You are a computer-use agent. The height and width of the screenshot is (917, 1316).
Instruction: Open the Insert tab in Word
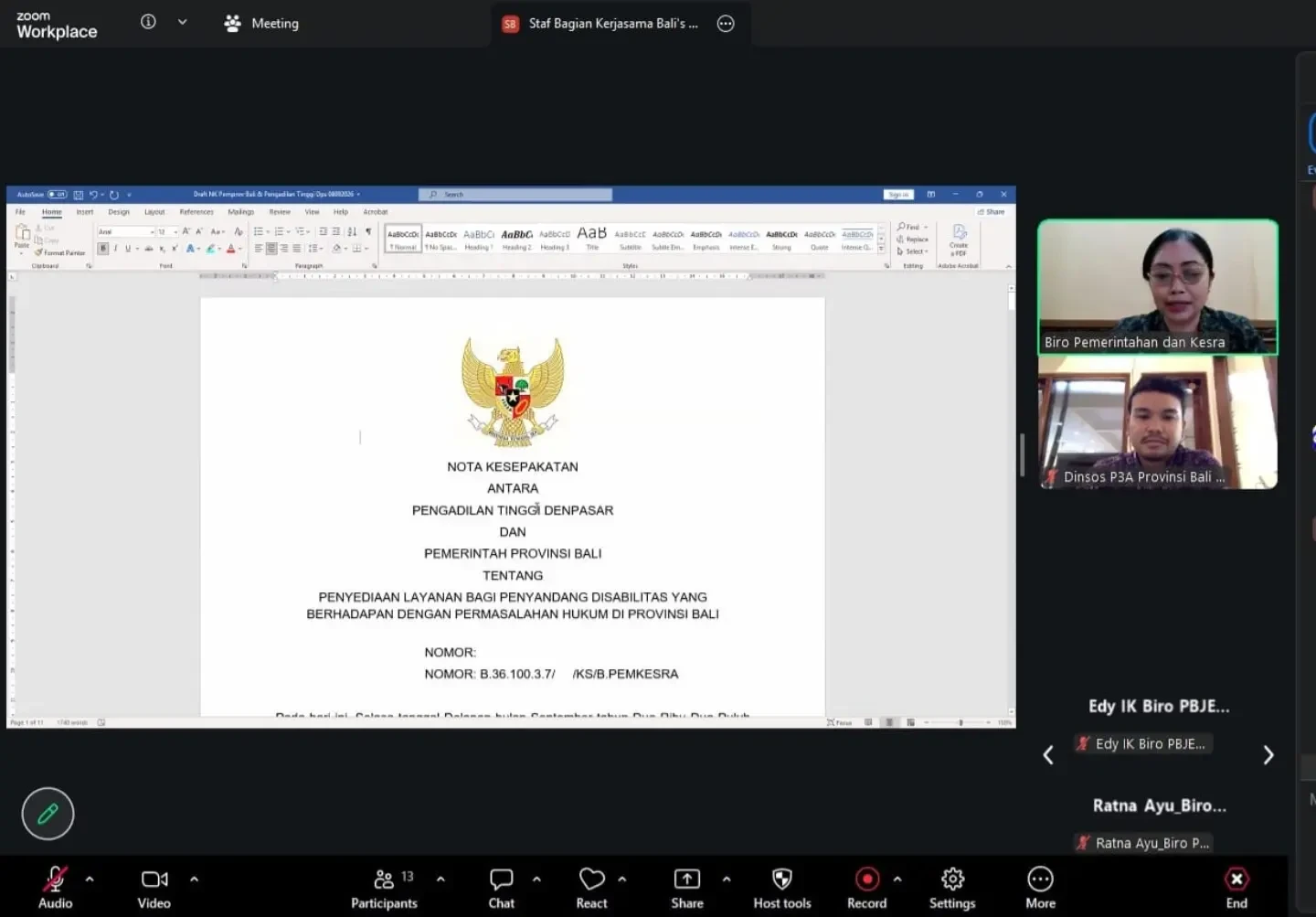tap(85, 212)
